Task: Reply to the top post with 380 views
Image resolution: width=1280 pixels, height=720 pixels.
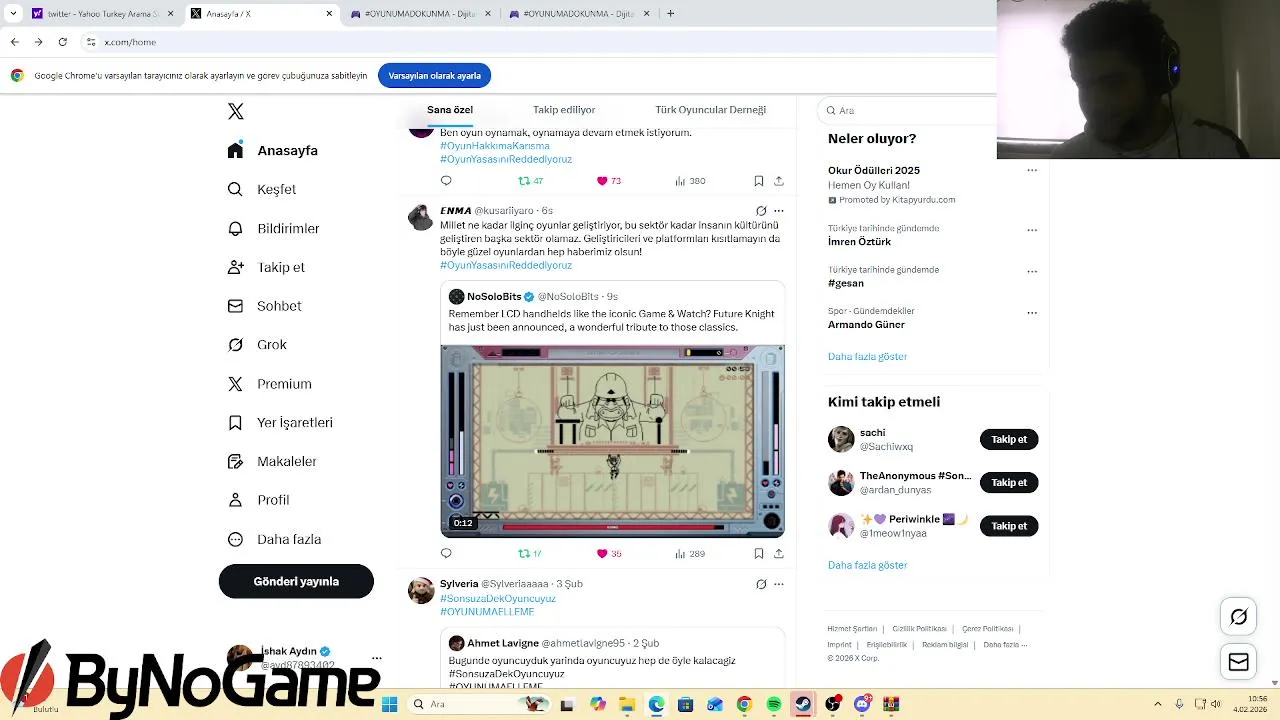Action: tap(446, 181)
